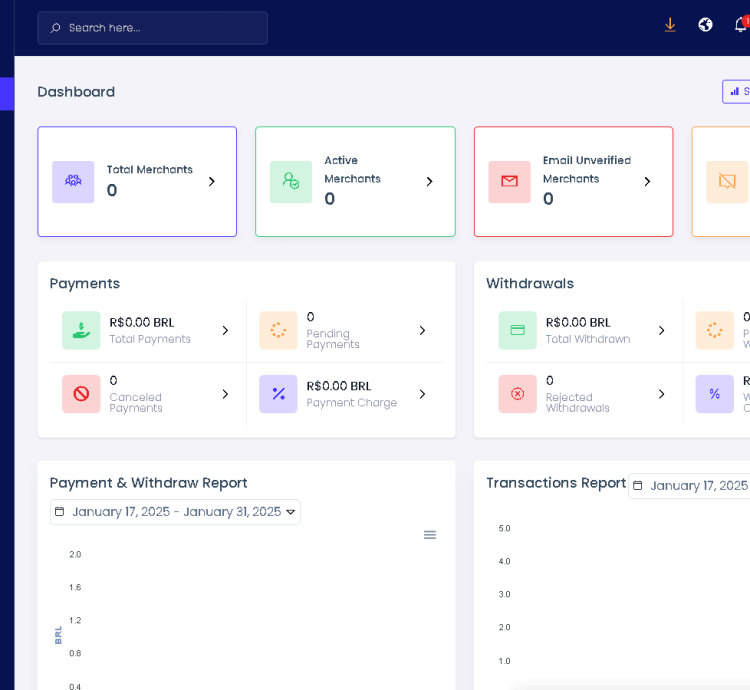Click the Total Payments hand-coin icon

coord(81,330)
